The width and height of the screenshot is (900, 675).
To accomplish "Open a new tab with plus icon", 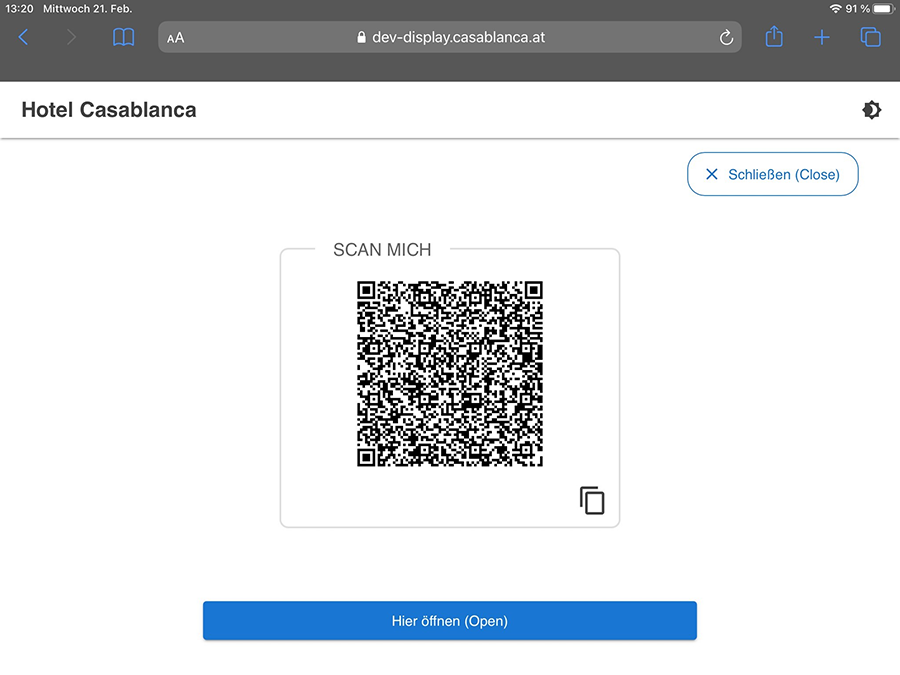I will pos(822,38).
